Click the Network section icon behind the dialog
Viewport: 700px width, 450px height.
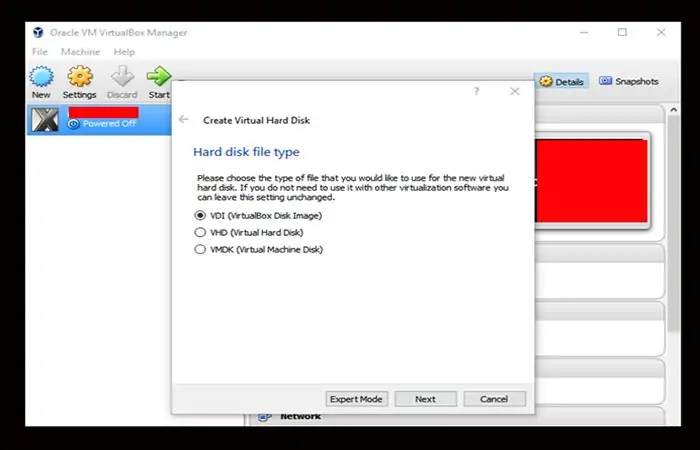tap(265, 417)
